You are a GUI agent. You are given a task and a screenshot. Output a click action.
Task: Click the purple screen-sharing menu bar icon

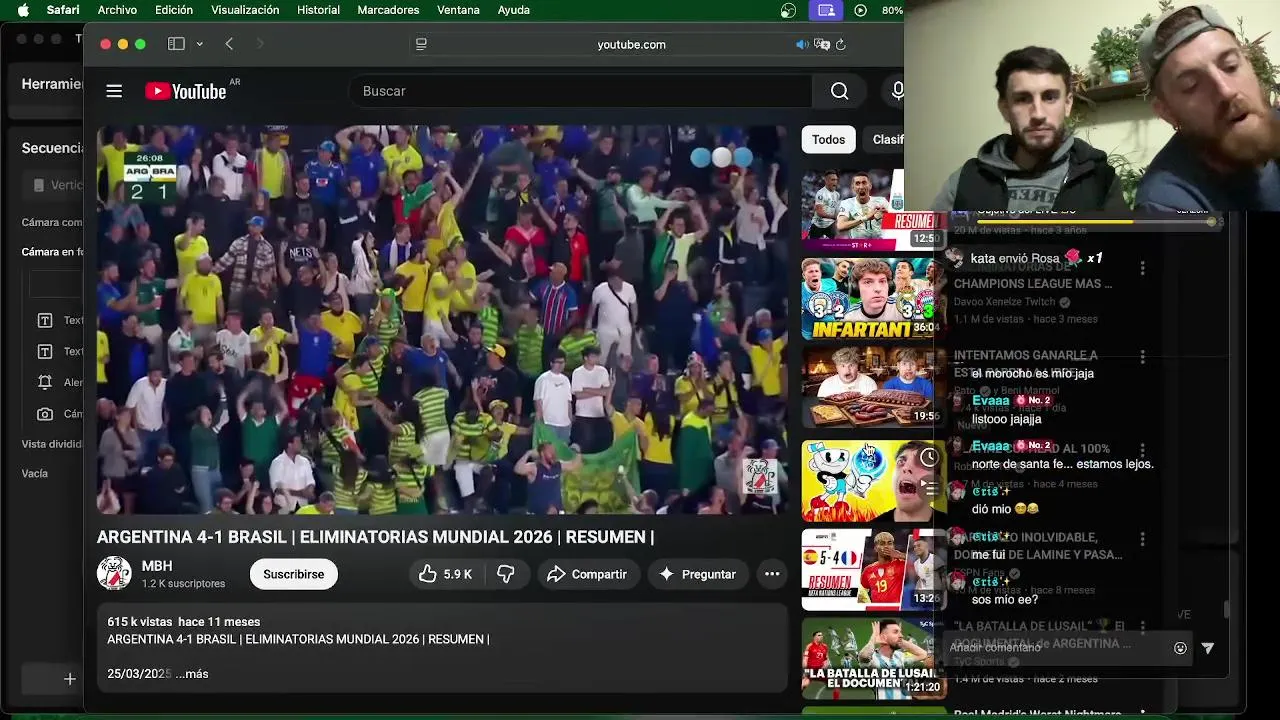click(x=826, y=10)
